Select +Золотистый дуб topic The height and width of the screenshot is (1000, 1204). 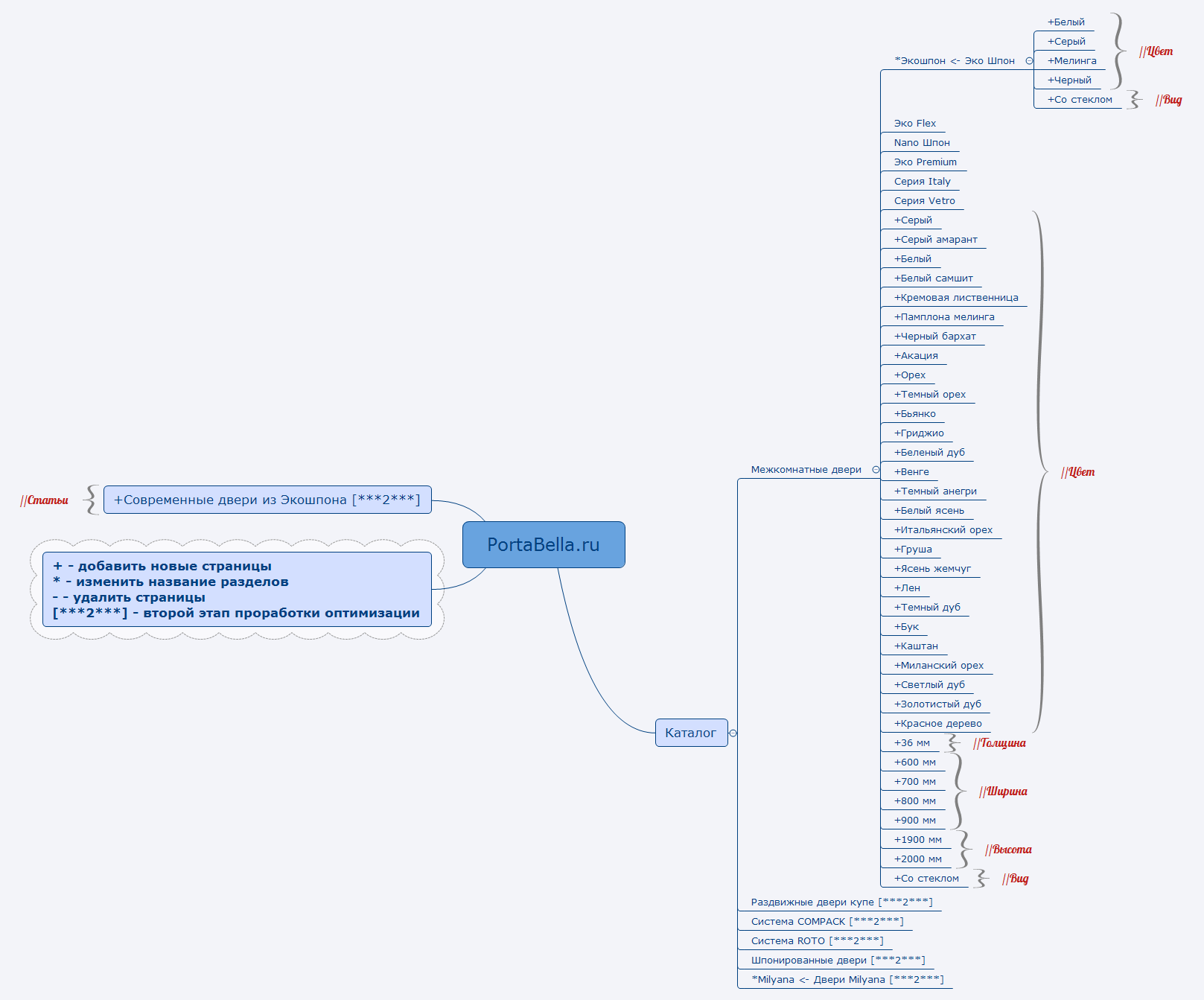pos(937,704)
